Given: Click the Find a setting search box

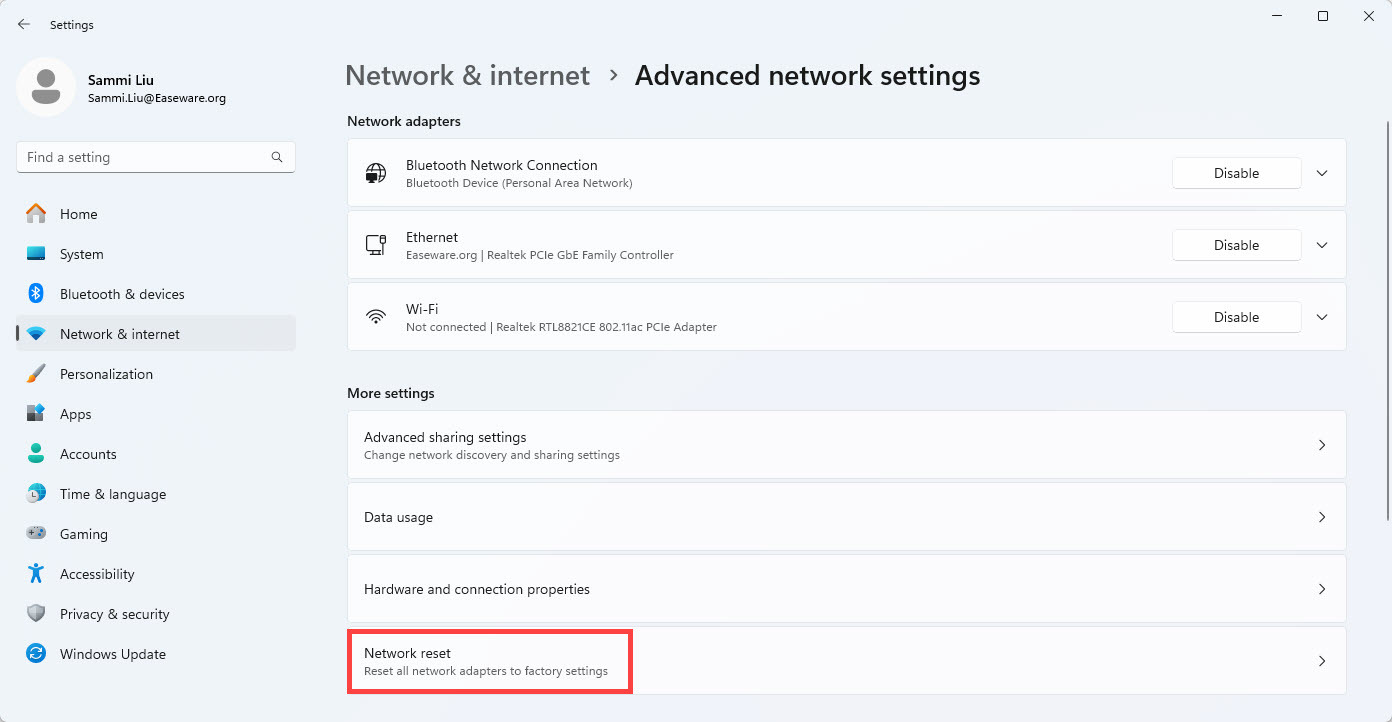Looking at the screenshot, I should pyautogui.click(x=145, y=157).
